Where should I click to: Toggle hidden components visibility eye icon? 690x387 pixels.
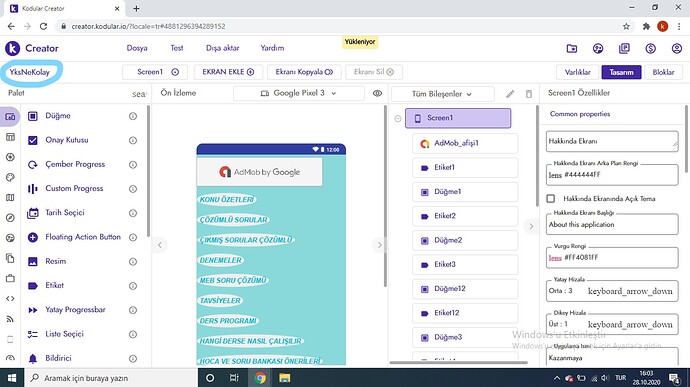(x=377, y=93)
